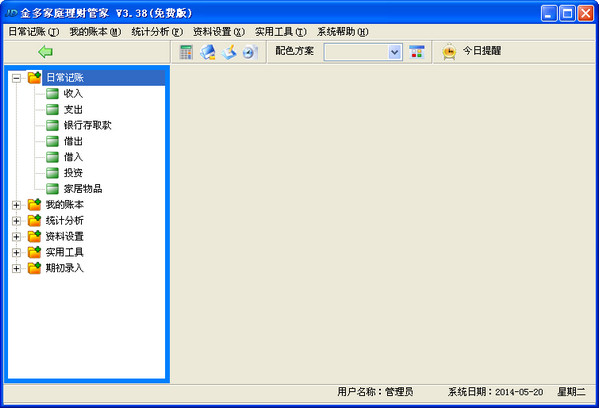Screen dimensions: 599x408
Task: Open the 系统帮助 menu
Action: (343, 32)
